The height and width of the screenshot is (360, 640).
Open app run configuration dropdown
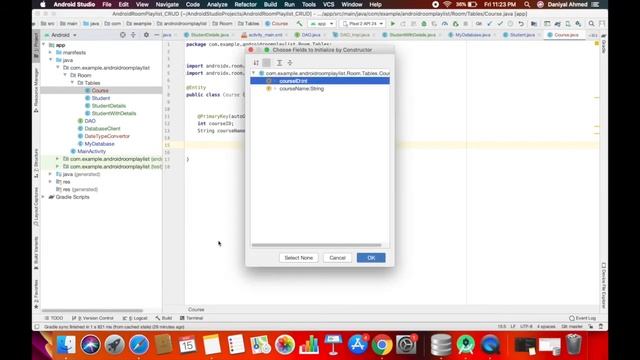pos(322,24)
